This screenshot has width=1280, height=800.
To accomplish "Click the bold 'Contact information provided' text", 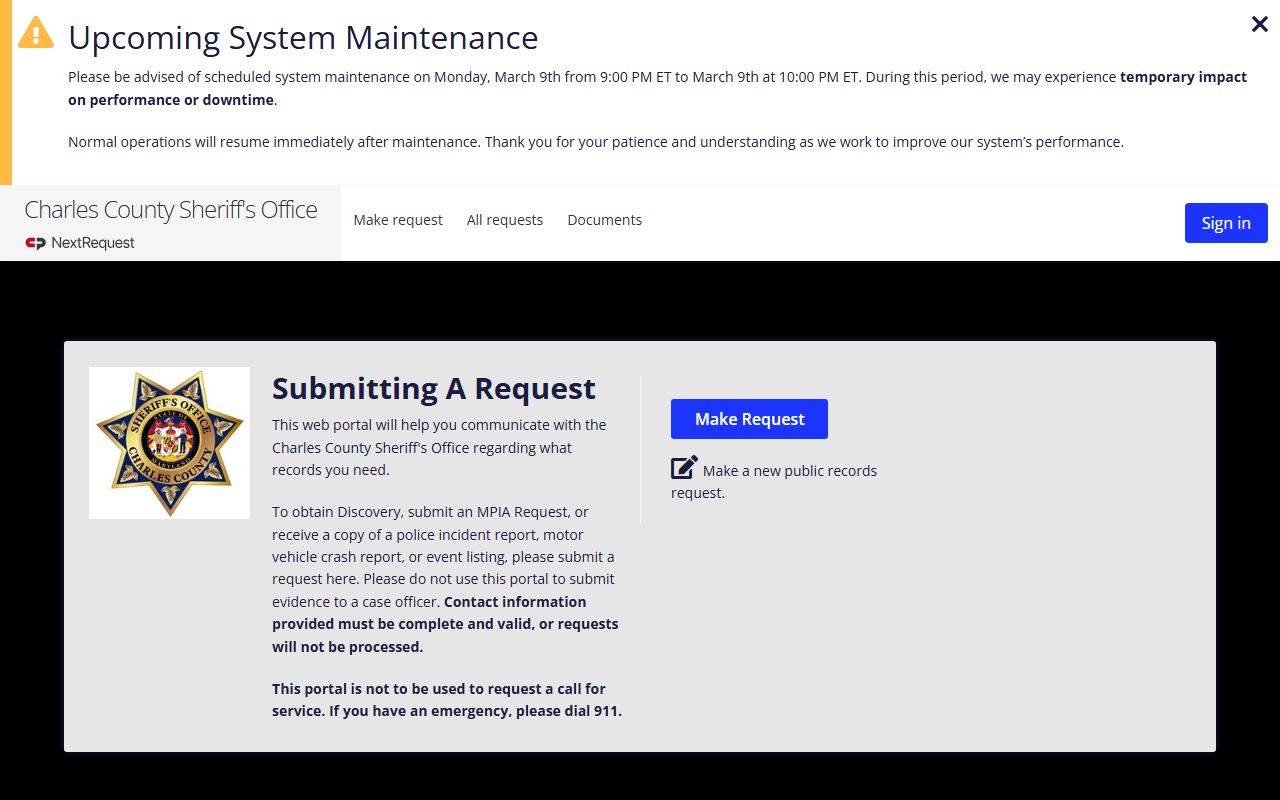I will (445, 624).
